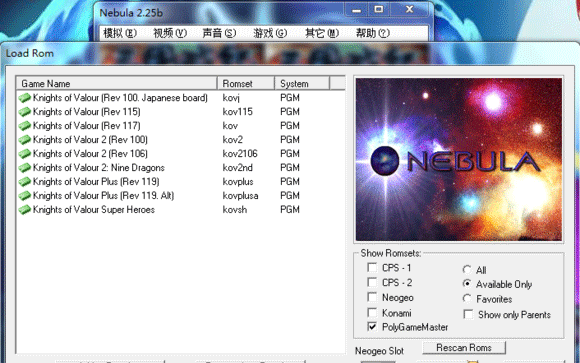Click the ROM icon for Nine Dragons entry

click(x=25, y=168)
